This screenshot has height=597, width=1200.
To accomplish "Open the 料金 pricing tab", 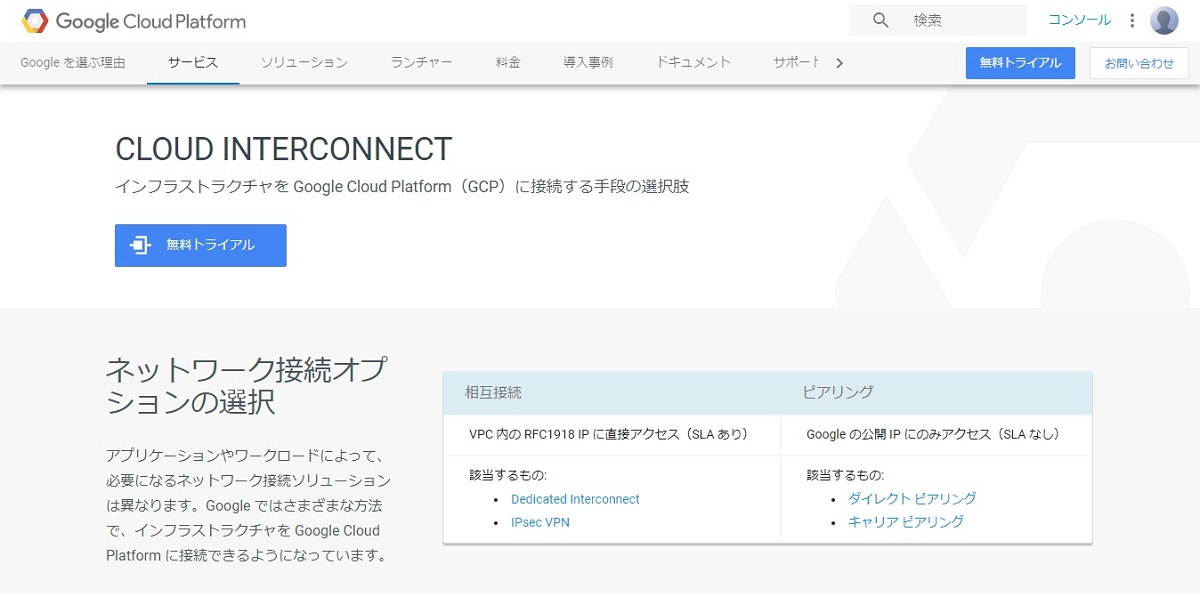I will [x=508, y=62].
